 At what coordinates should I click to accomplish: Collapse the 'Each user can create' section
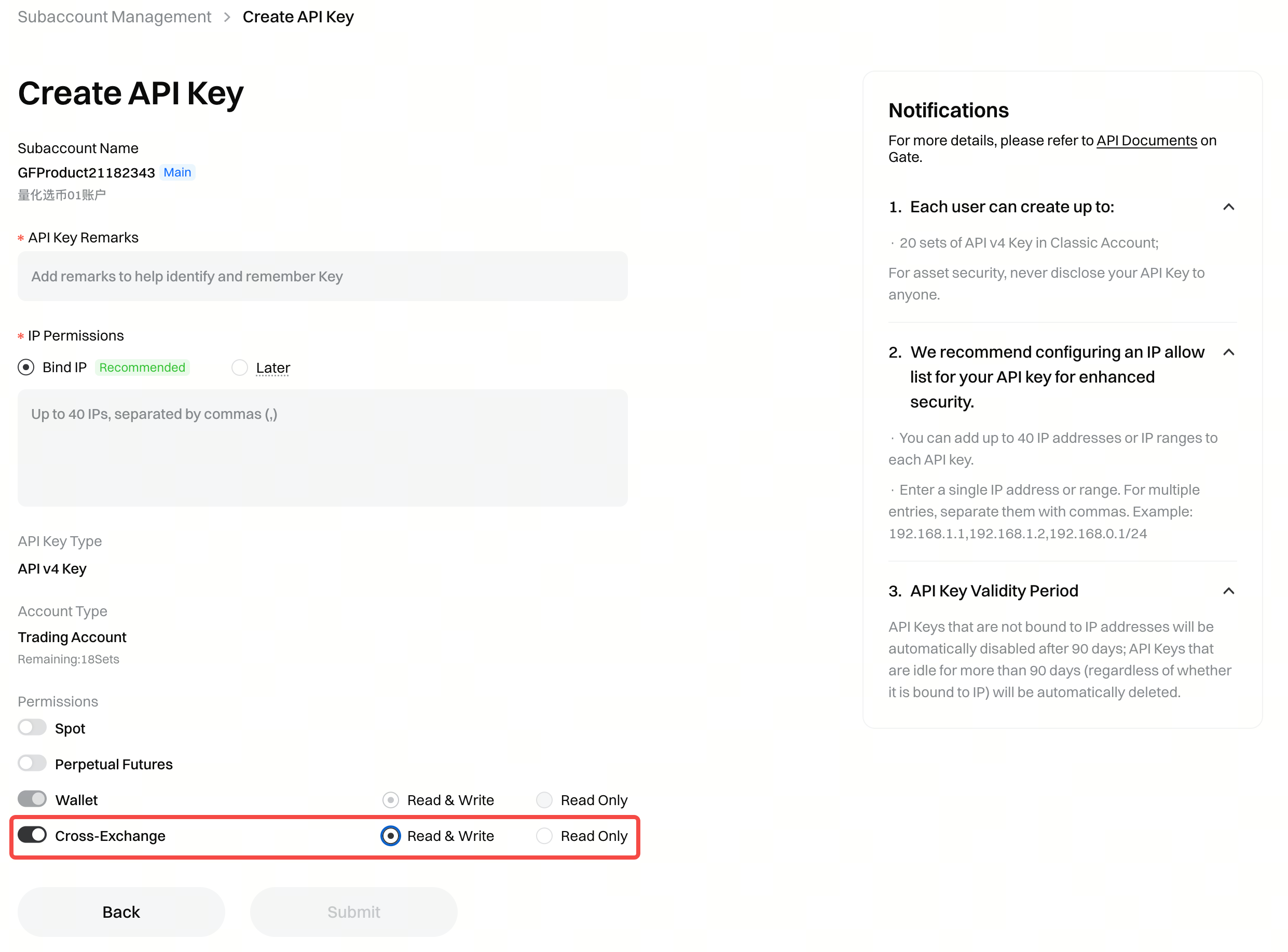1229,207
